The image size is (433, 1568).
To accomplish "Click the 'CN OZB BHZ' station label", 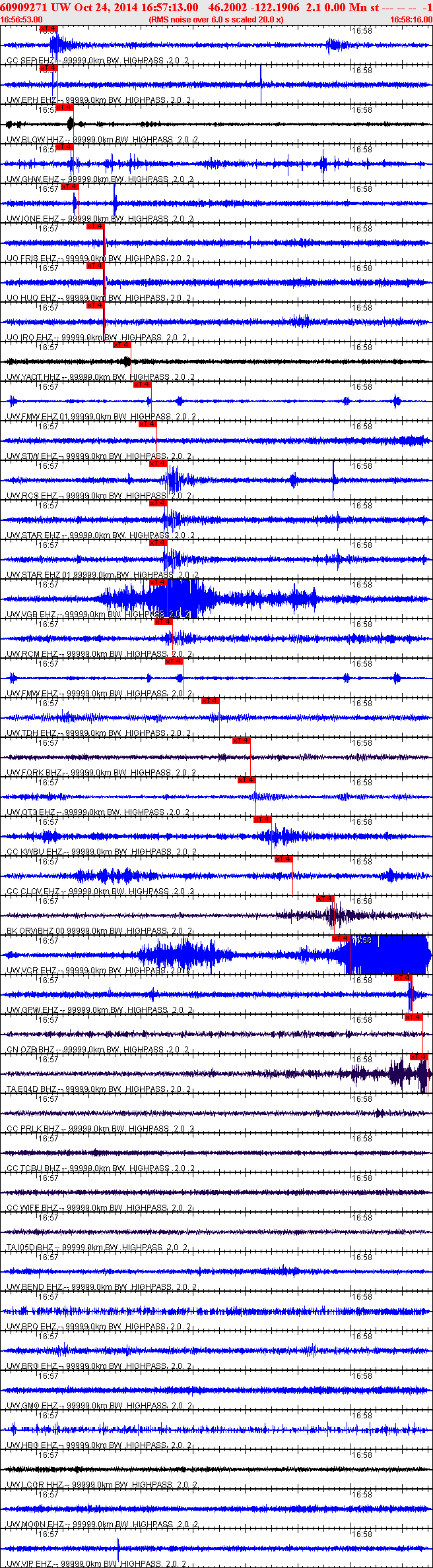I will pos(31,1050).
